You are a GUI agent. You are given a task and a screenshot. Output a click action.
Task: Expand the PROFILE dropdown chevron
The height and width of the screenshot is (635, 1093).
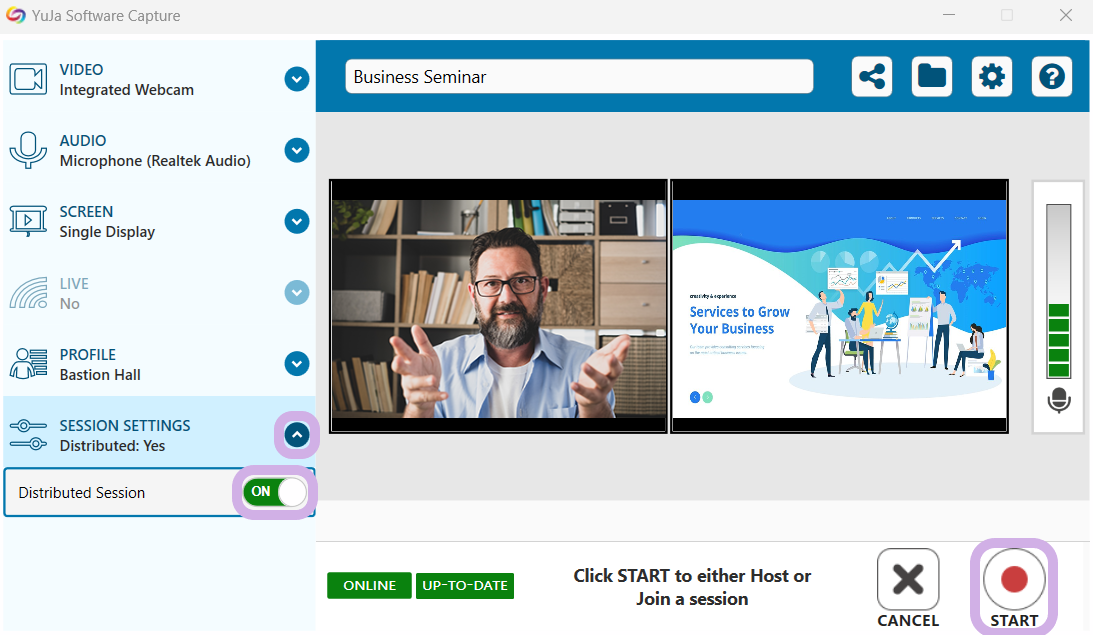point(297,363)
